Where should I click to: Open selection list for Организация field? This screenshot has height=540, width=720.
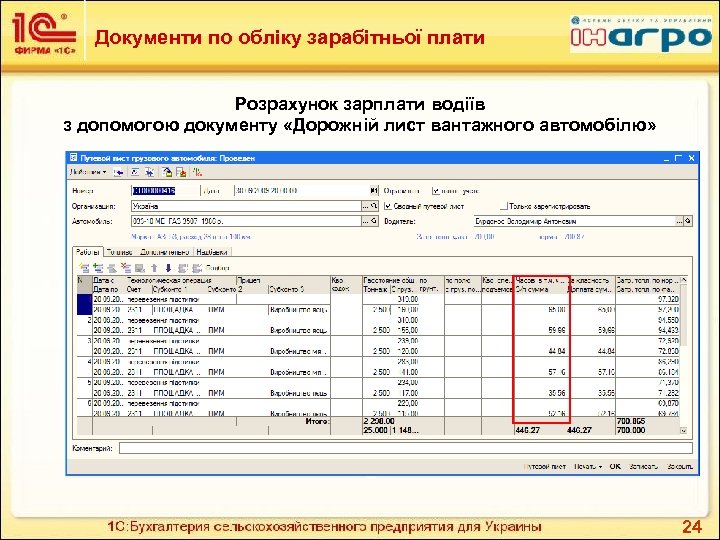366,206
